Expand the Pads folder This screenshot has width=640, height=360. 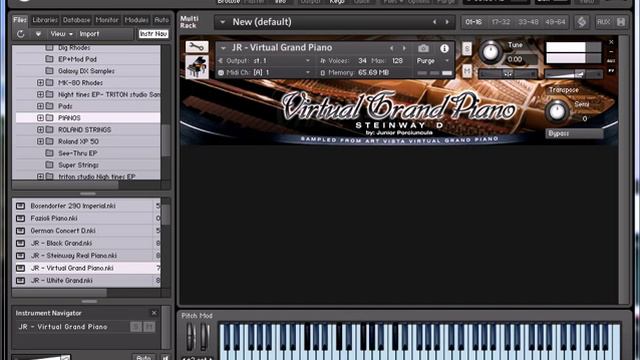[x=40, y=106]
